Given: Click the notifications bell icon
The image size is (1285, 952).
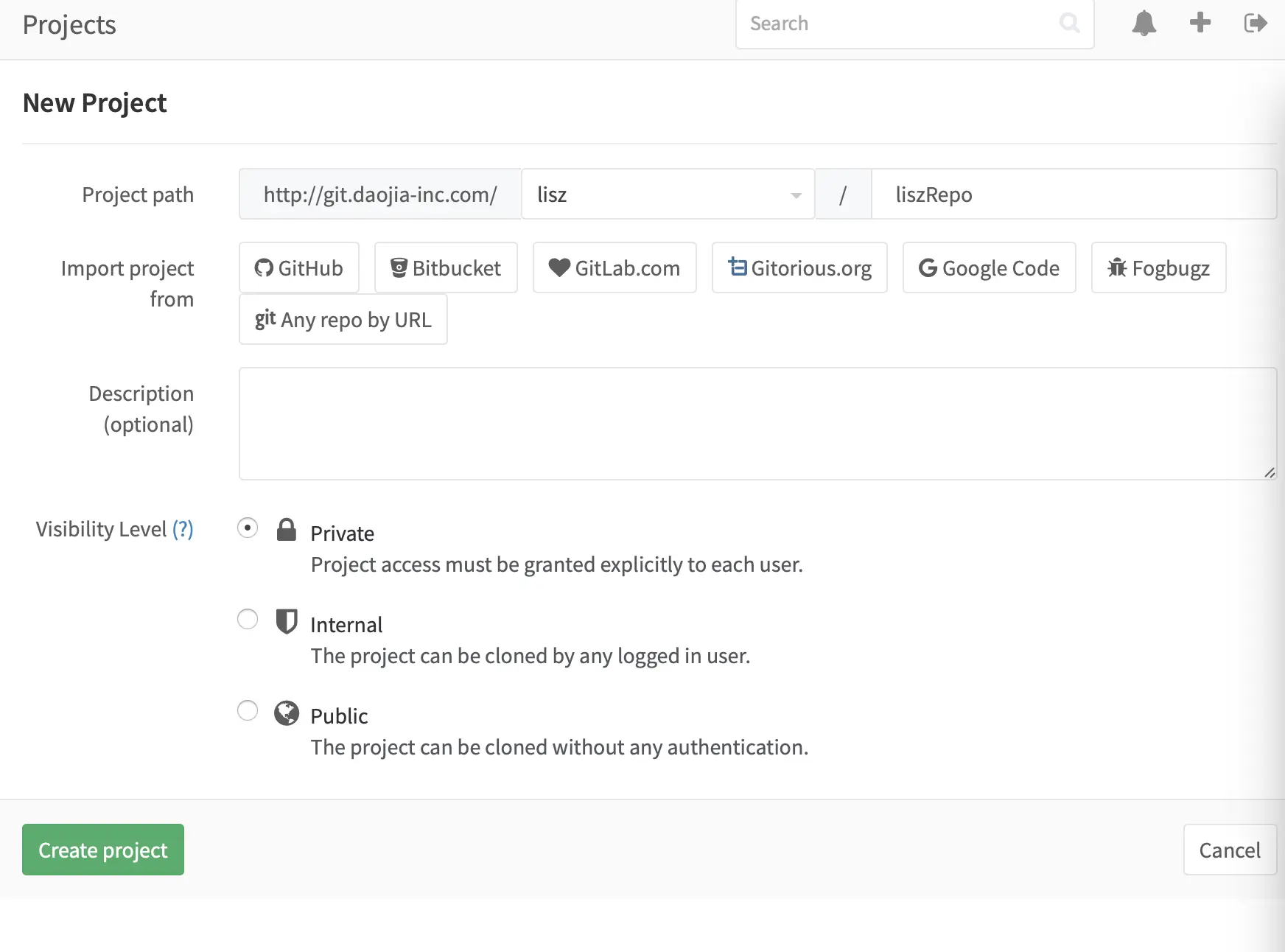Looking at the screenshot, I should pyautogui.click(x=1144, y=24).
